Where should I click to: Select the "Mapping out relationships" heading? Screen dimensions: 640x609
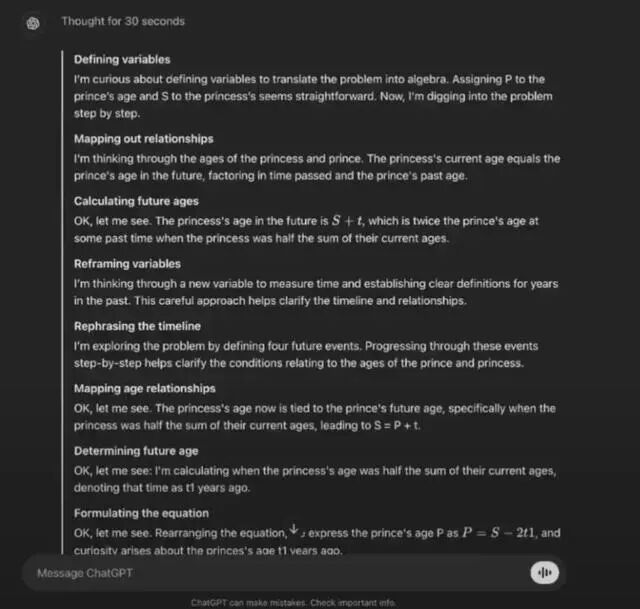[144, 139]
